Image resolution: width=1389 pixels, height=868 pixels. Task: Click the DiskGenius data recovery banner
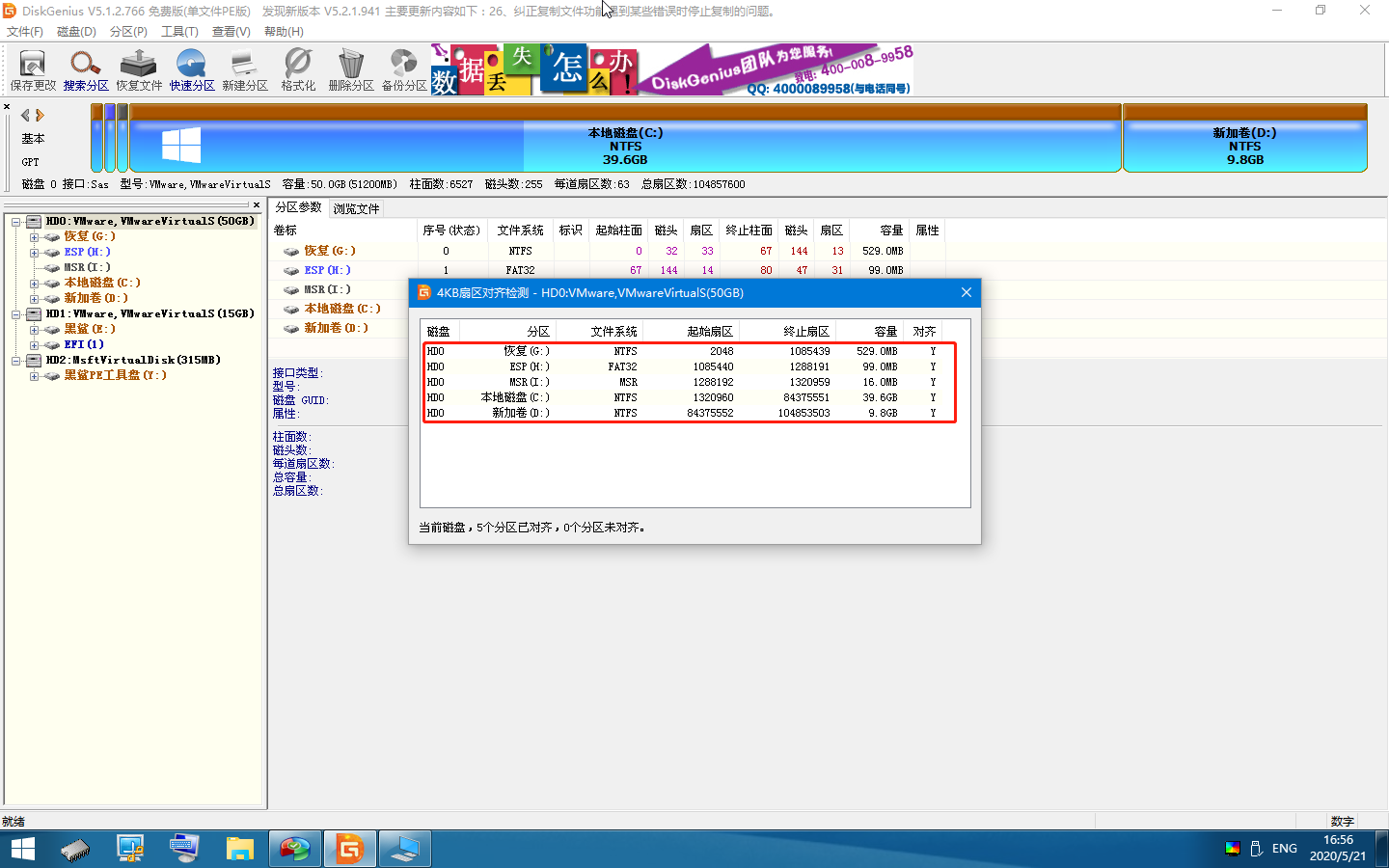(x=672, y=69)
